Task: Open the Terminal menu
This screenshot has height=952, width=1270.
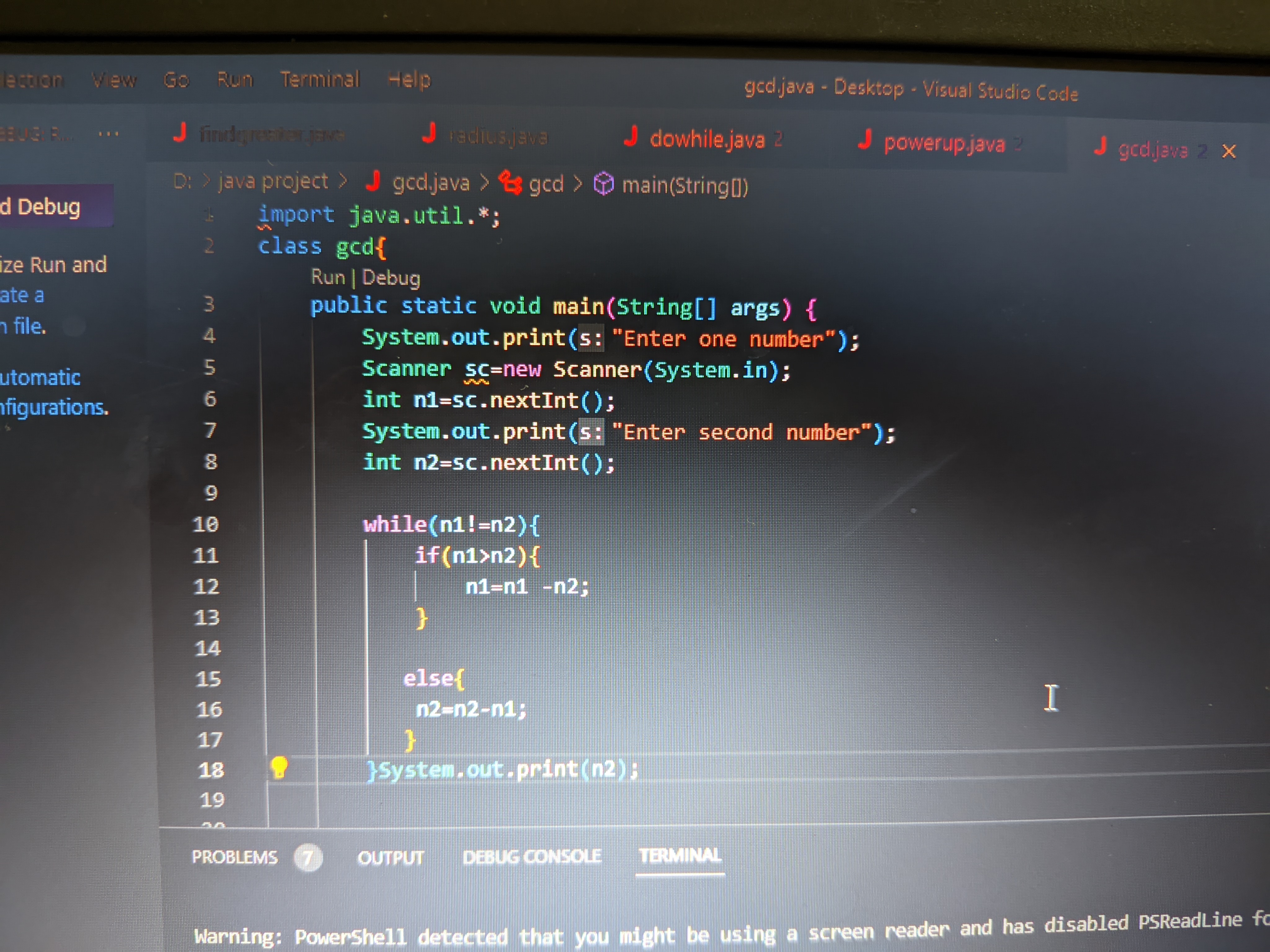Action: (320, 79)
